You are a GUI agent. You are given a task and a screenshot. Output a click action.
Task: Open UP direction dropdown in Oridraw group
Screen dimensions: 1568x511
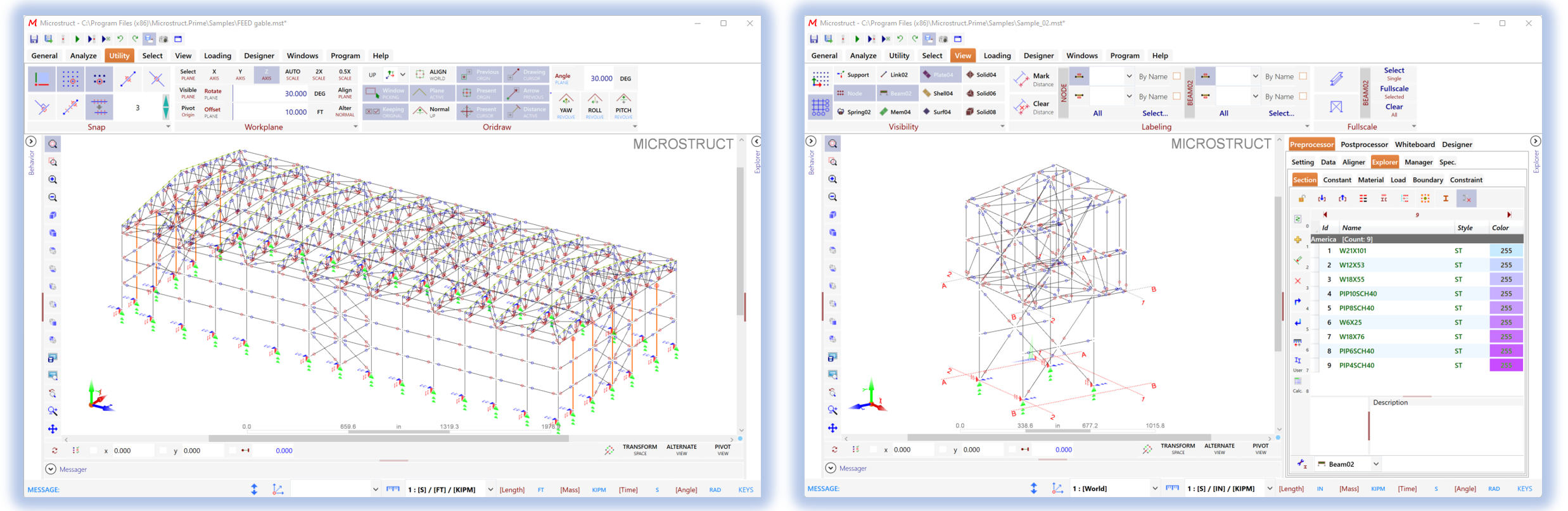pyautogui.click(x=402, y=75)
